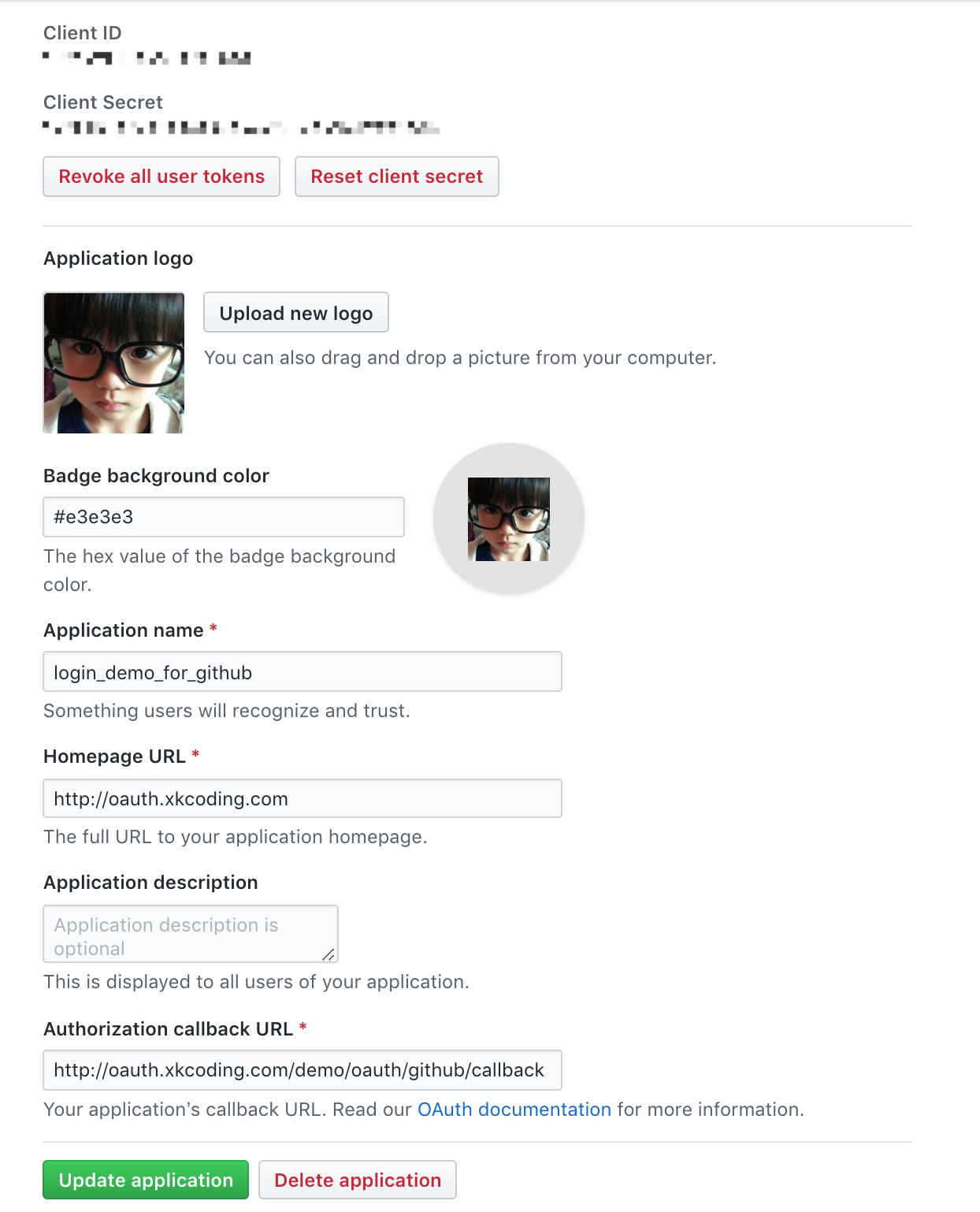980x1212 pixels.
Task: Click the Revoke all user tokens button
Action: (x=161, y=177)
